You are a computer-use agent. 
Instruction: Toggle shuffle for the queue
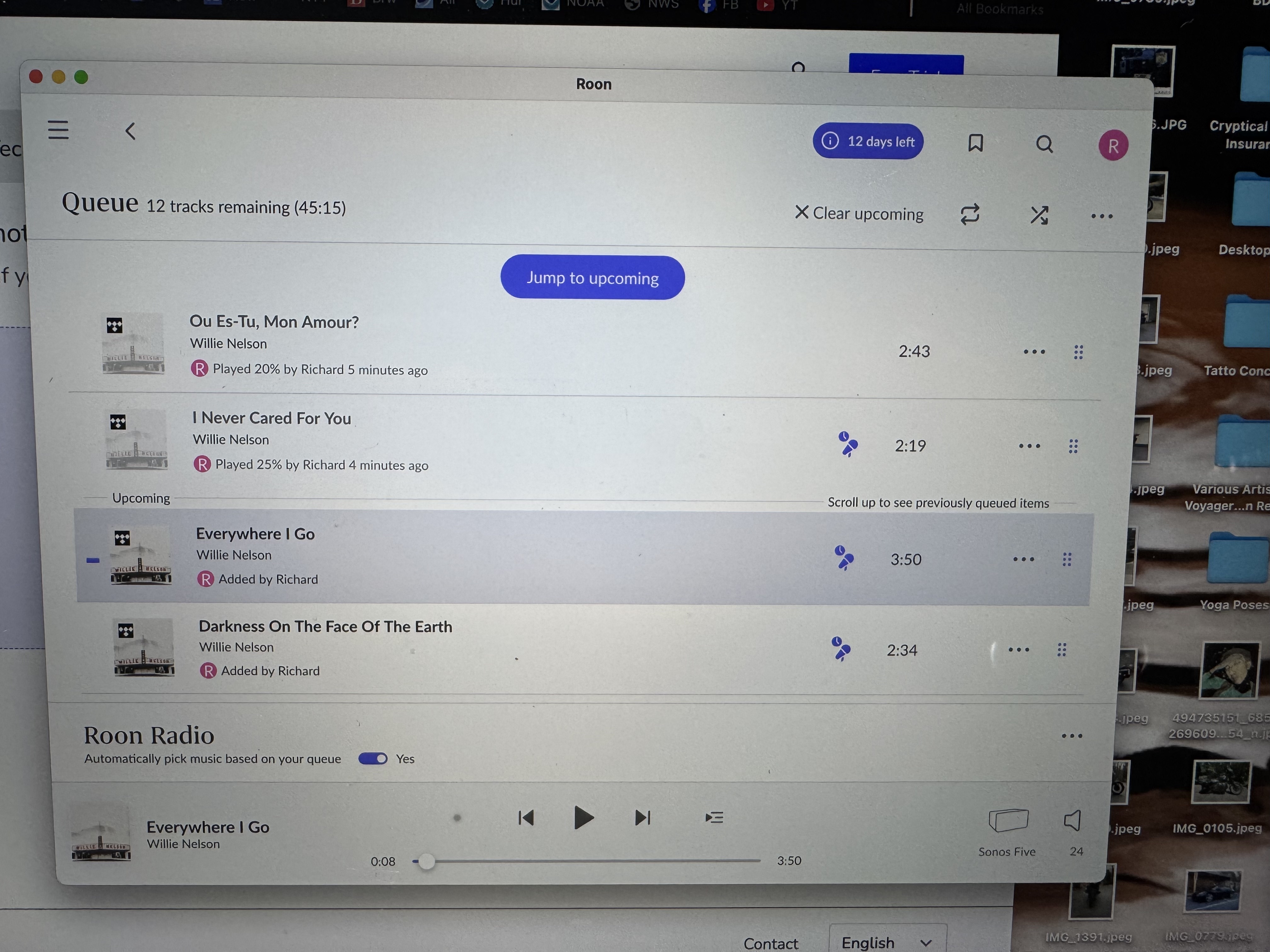click(x=1038, y=215)
